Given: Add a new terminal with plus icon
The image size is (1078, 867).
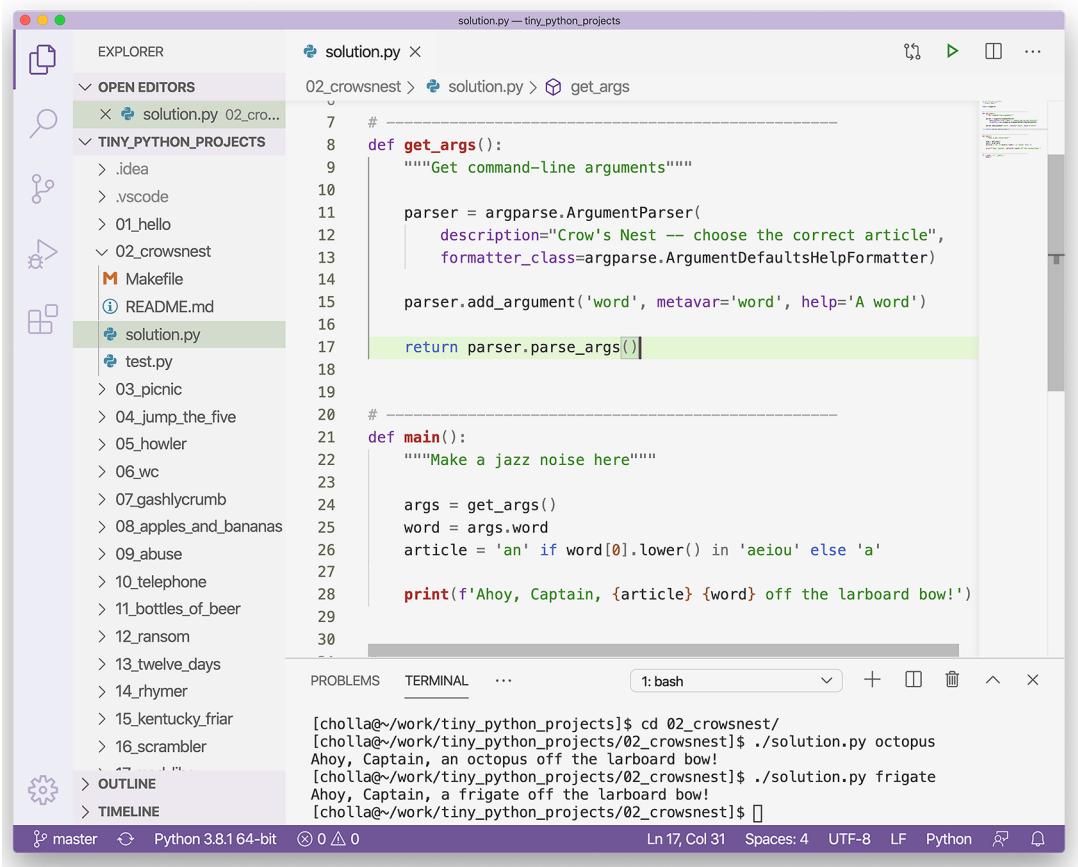Looking at the screenshot, I should point(872,680).
